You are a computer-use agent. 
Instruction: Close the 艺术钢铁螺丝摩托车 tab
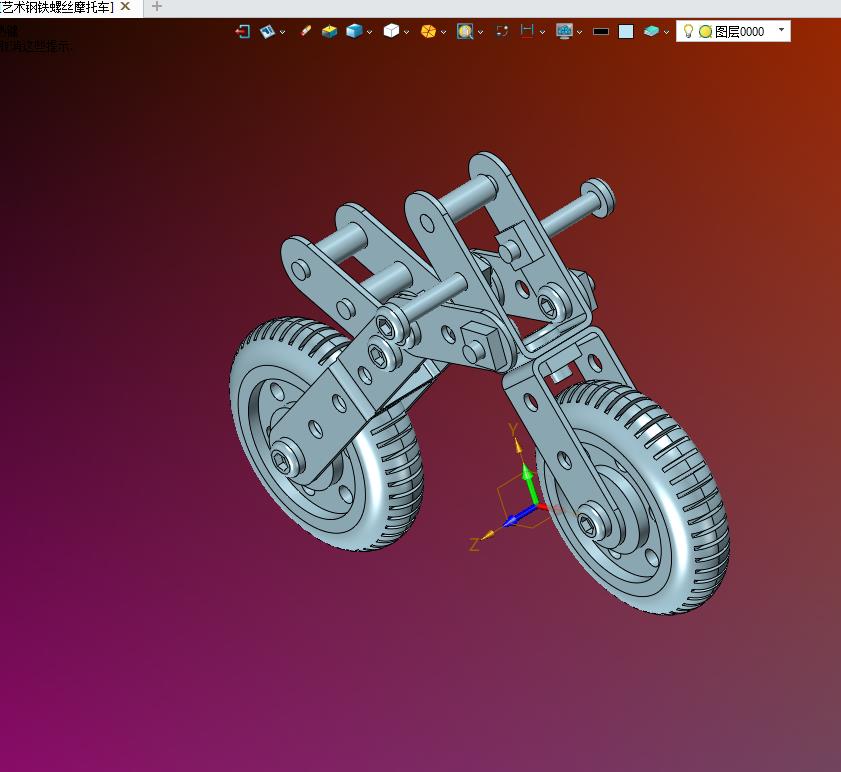[126, 6]
